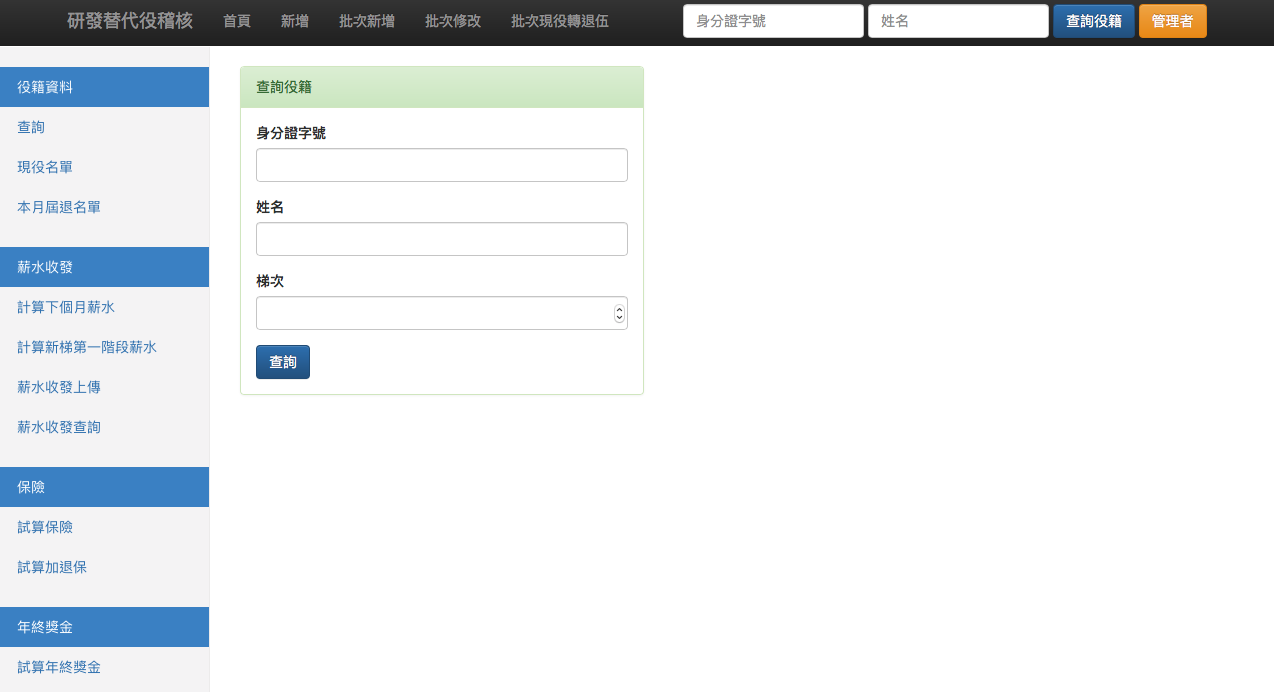Open 薪水收發上傳 link
1274x692 pixels.
pyautogui.click(x=59, y=387)
